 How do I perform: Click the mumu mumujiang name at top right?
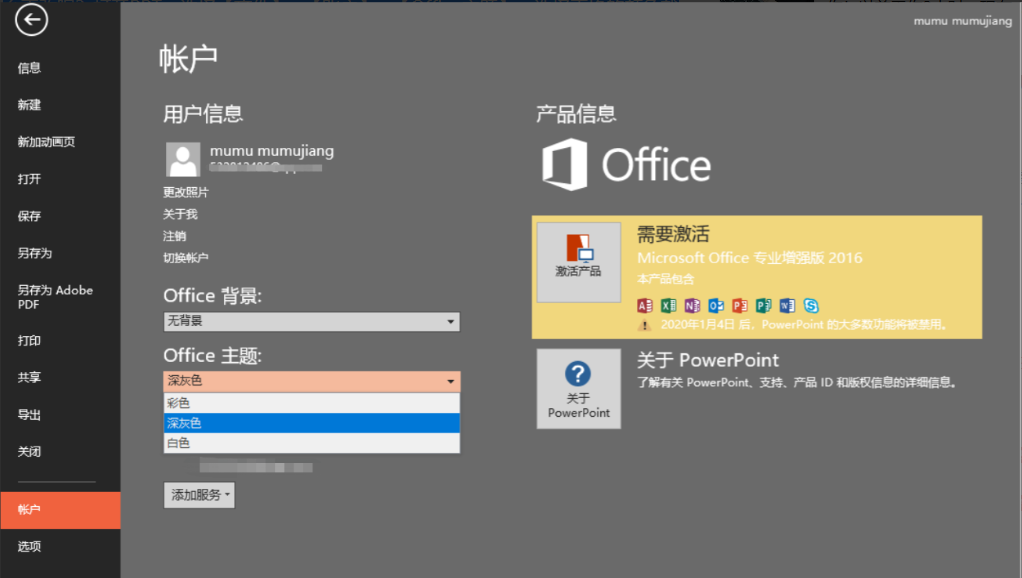pos(963,21)
